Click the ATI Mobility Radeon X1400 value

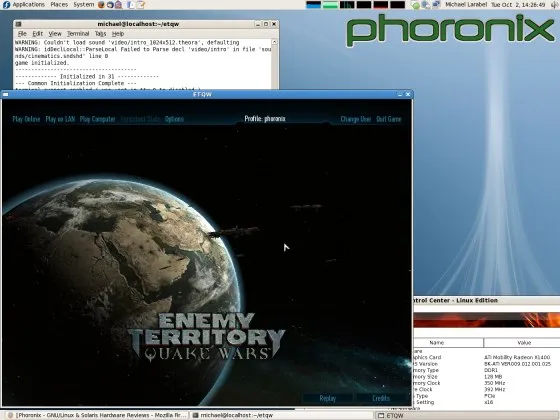517,357
